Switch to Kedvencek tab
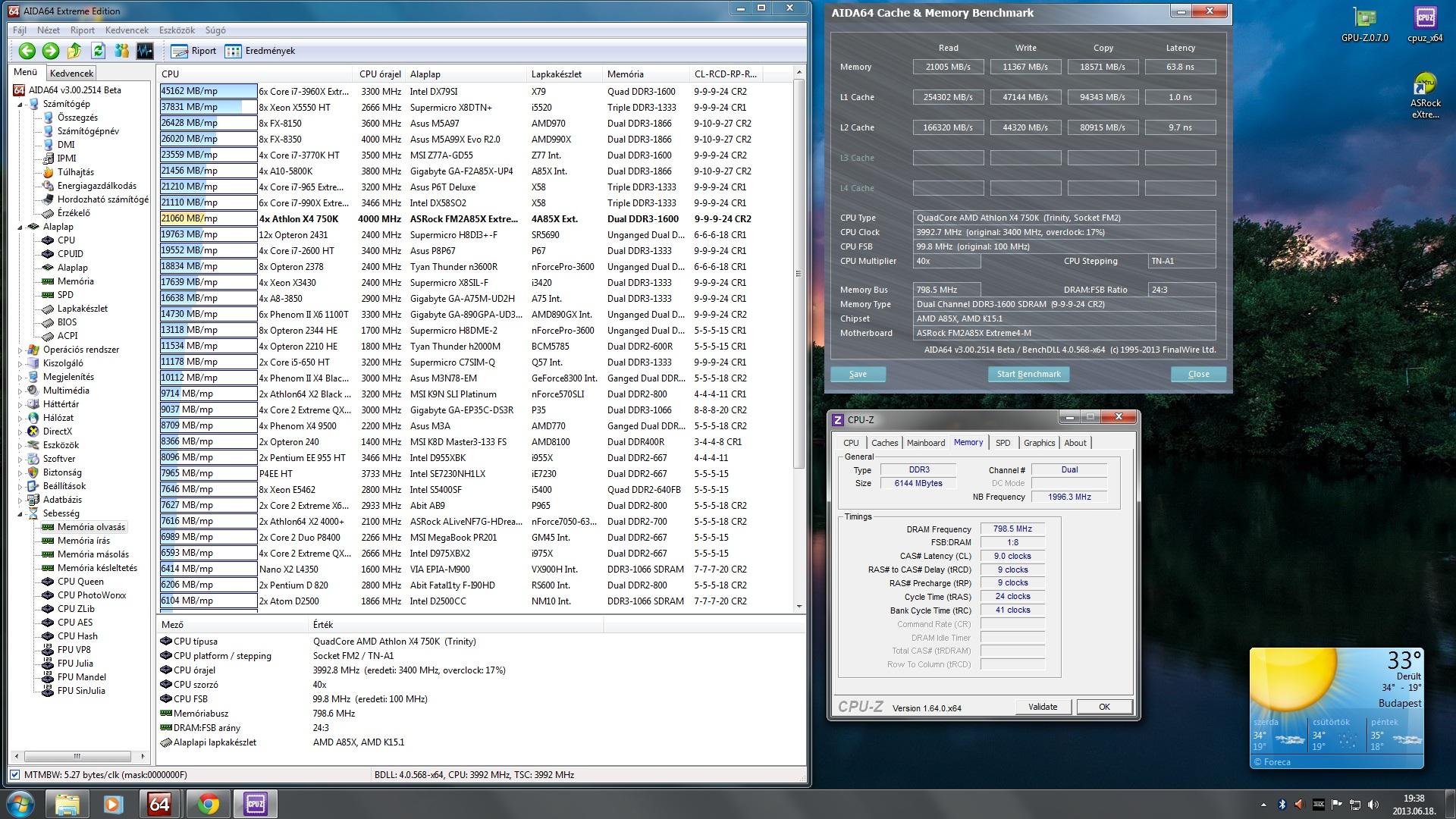 pos(71,74)
